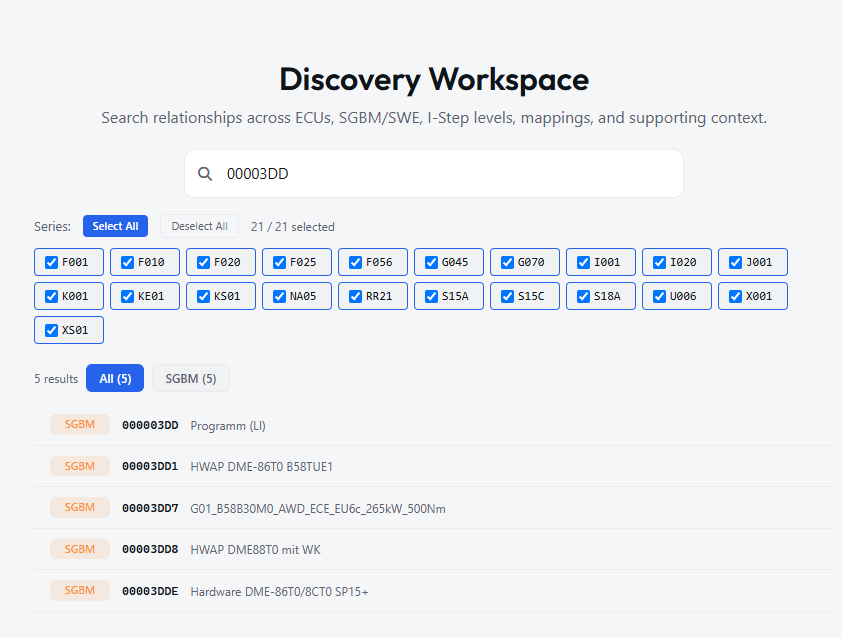This screenshot has height=638, width=842.
Task: Click the SGBM badge on the 000003DD row
Action: click(x=80, y=424)
